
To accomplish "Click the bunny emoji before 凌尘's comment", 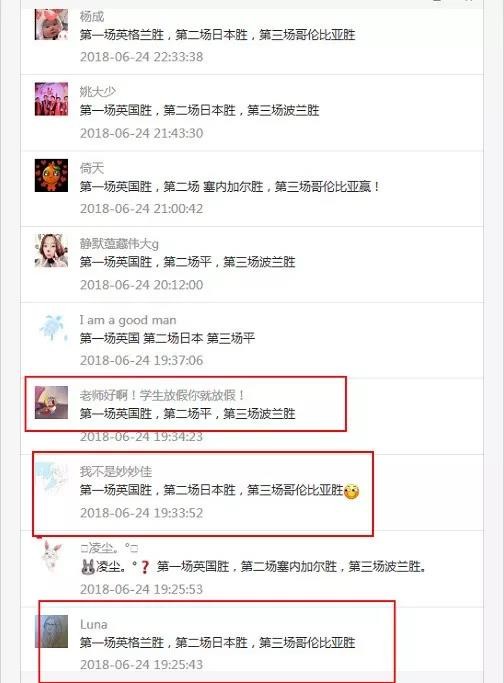I will 88,567.
